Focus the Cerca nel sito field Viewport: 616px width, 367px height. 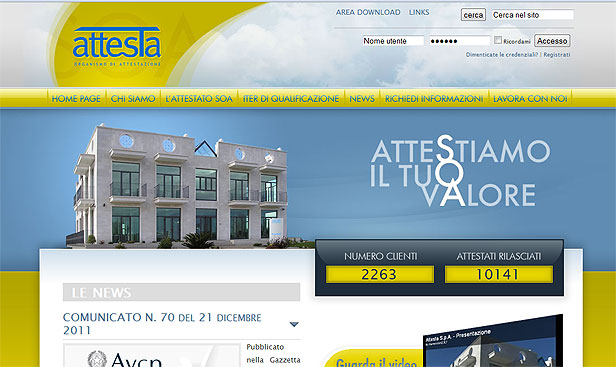pos(533,15)
